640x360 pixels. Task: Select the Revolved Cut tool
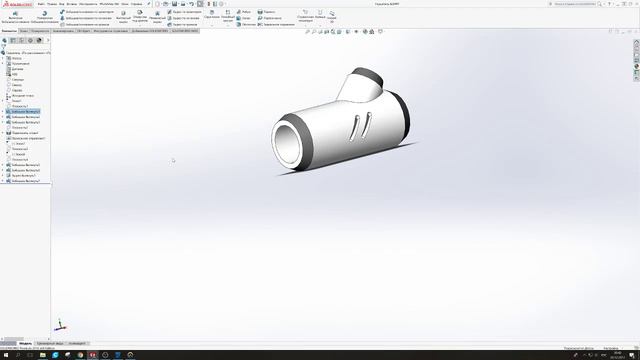[157, 17]
